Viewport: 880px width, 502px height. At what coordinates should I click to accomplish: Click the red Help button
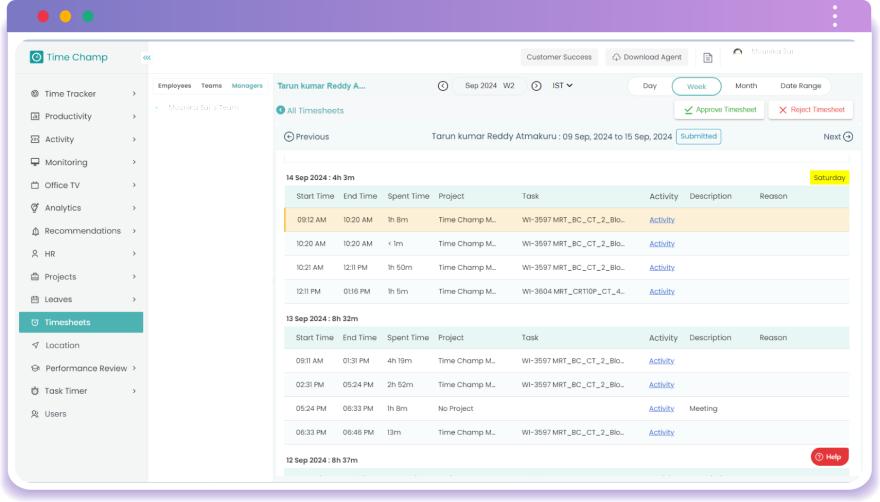pyautogui.click(x=829, y=457)
